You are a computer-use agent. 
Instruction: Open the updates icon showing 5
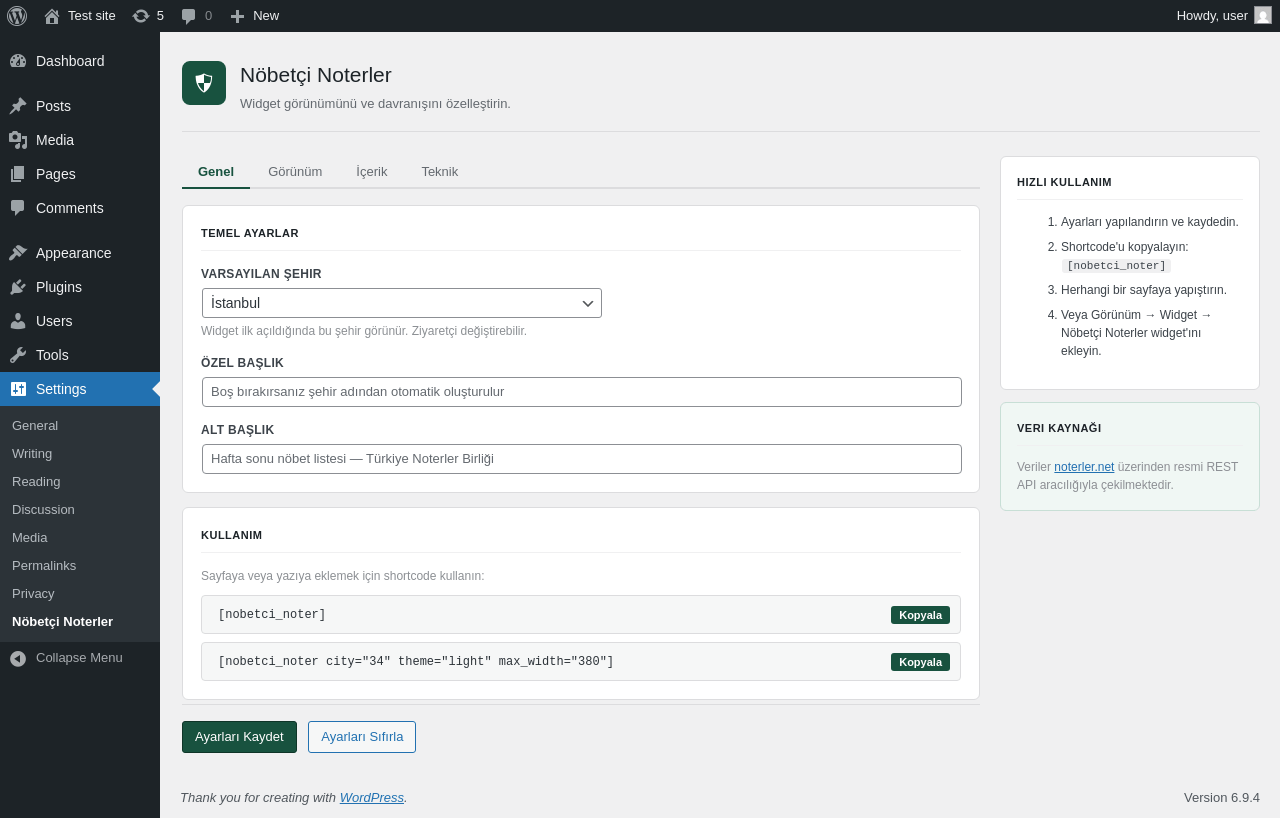(x=141, y=16)
